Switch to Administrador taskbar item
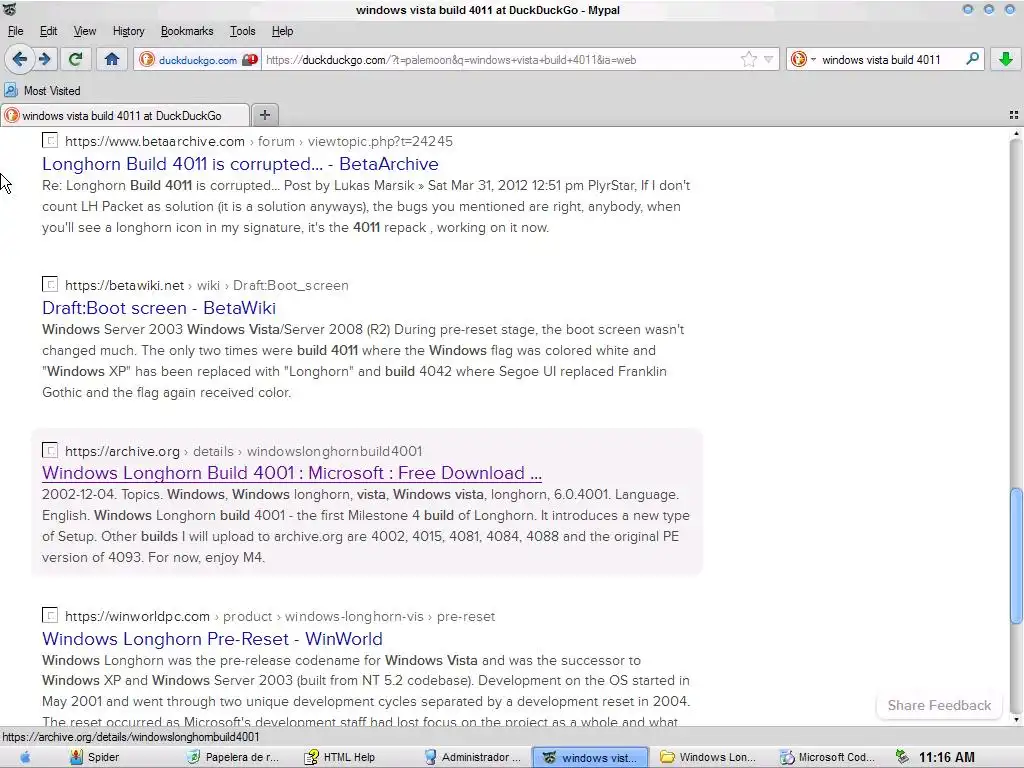The image size is (1024, 768). tap(473, 757)
